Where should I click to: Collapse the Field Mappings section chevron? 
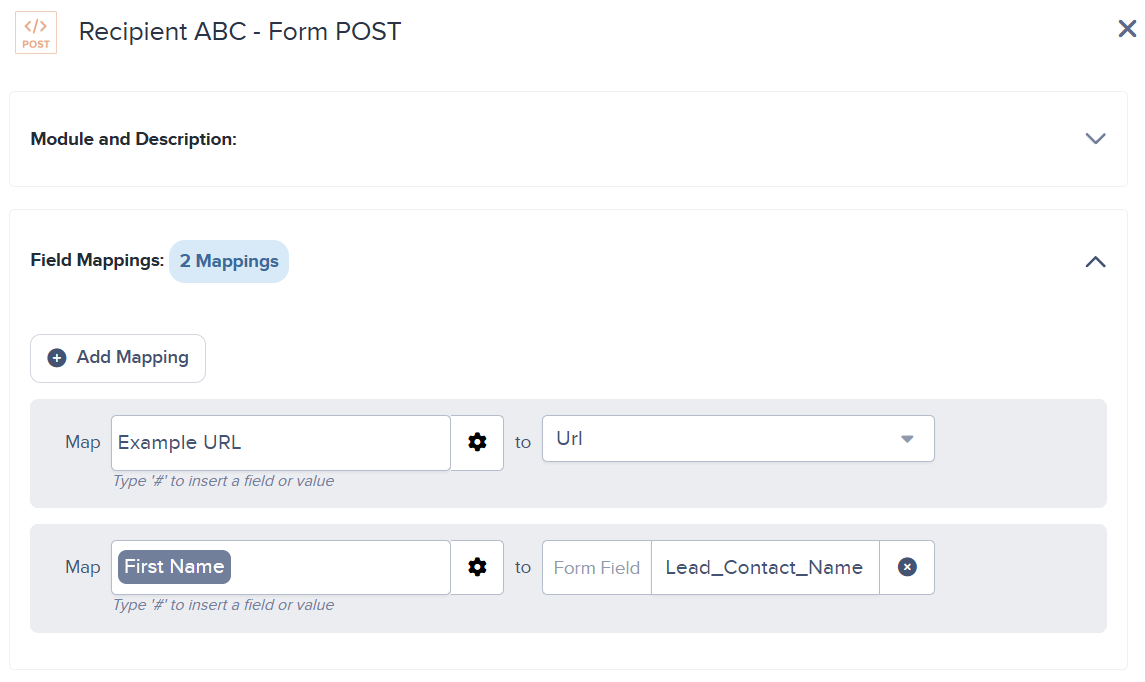[x=1095, y=261]
